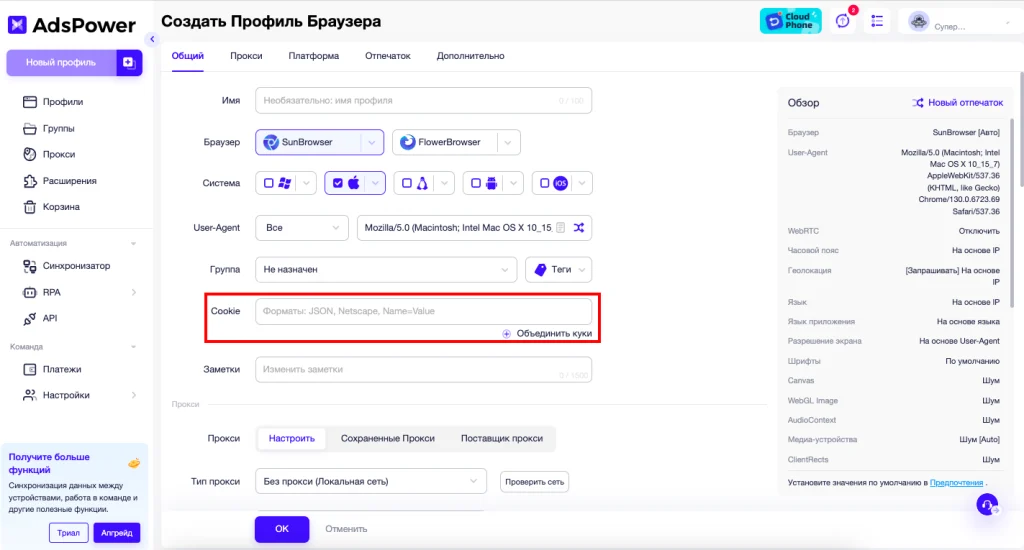This screenshot has width=1024, height=550.
Task: Select the Настроить proxy option
Action: (x=292, y=439)
